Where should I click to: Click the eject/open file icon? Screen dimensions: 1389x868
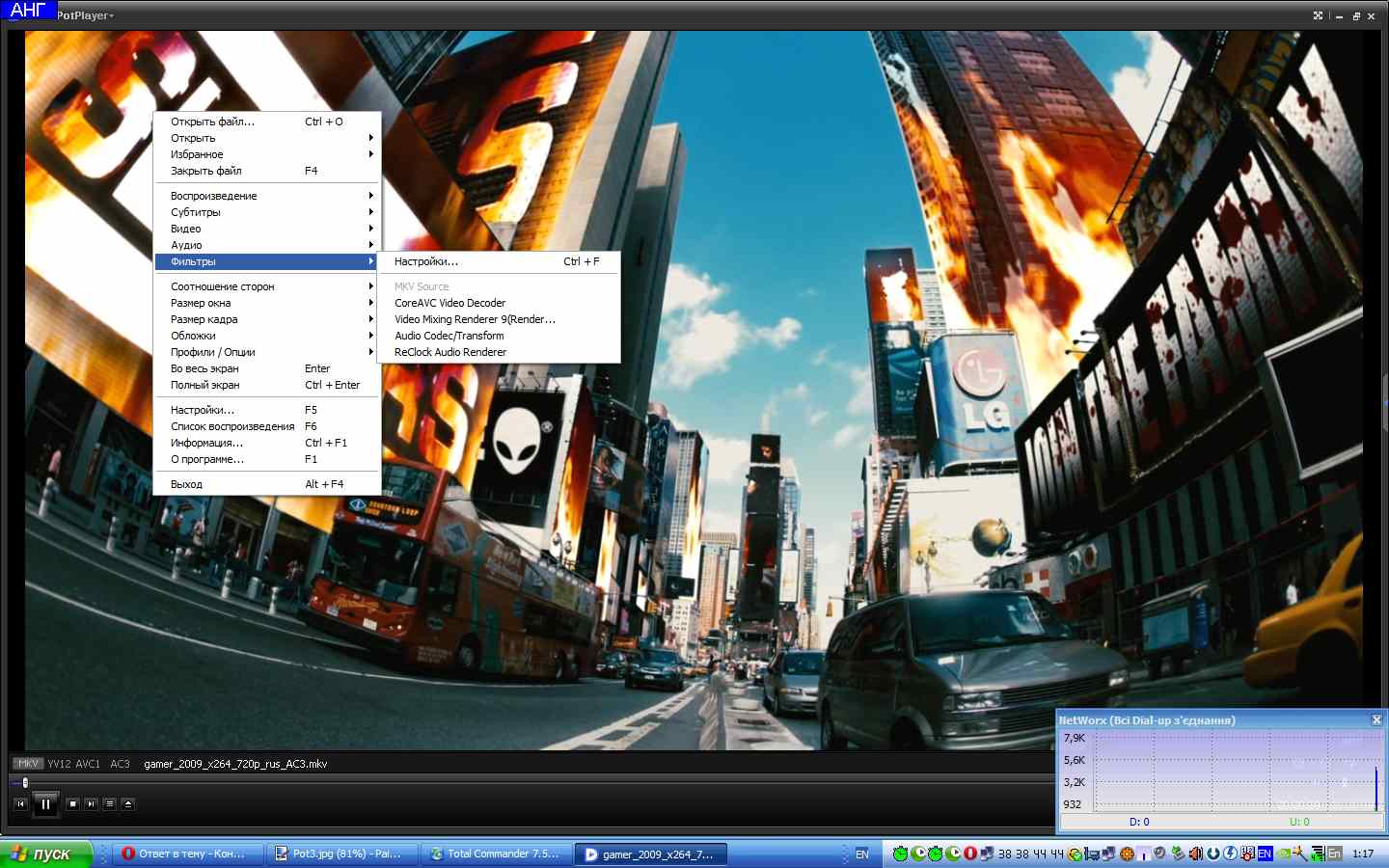pyautogui.click(x=127, y=803)
